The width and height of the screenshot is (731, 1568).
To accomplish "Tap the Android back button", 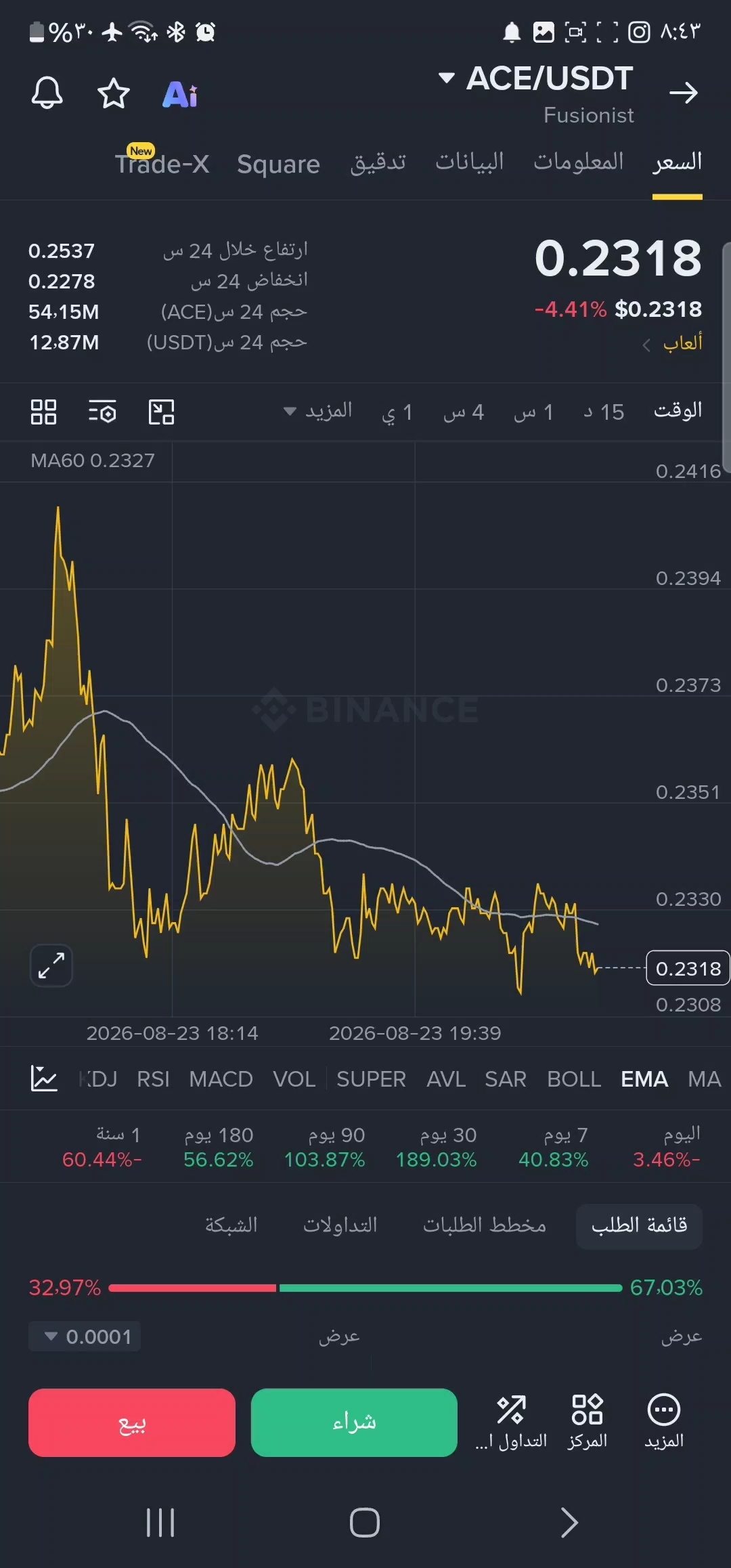I will 570,1523.
